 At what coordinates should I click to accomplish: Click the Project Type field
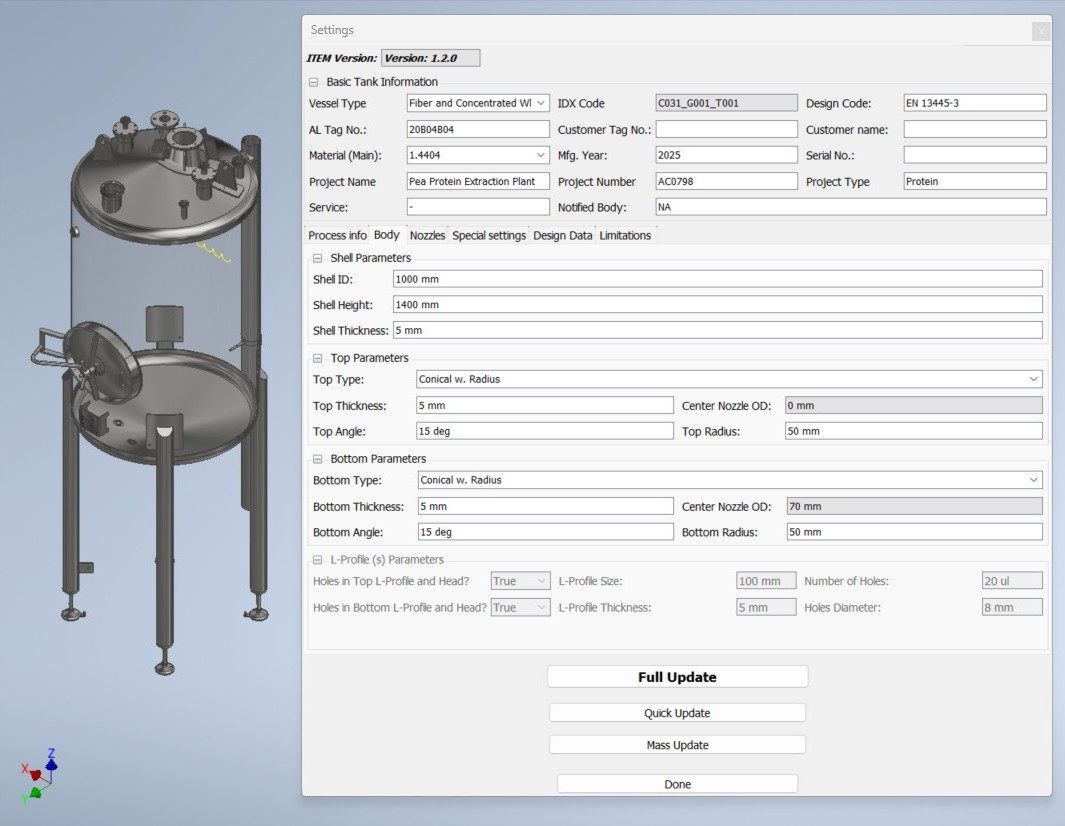point(975,181)
